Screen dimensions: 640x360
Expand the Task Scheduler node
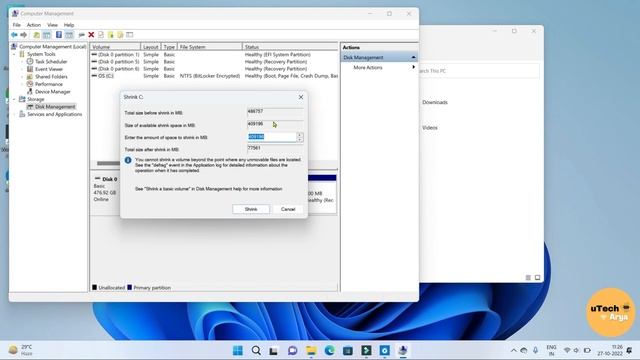point(22,62)
